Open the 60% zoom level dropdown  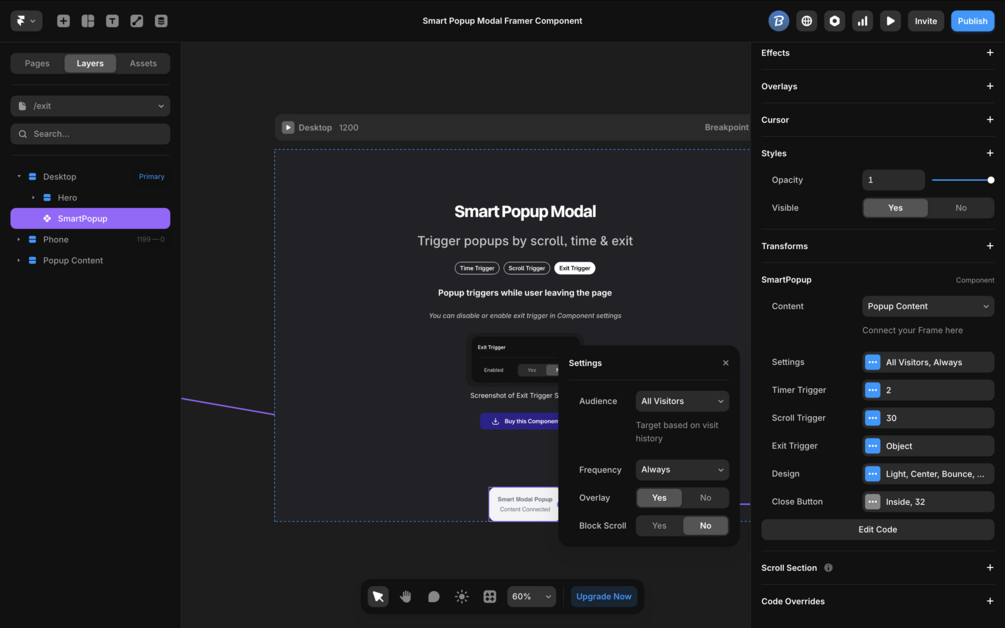coord(531,597)
